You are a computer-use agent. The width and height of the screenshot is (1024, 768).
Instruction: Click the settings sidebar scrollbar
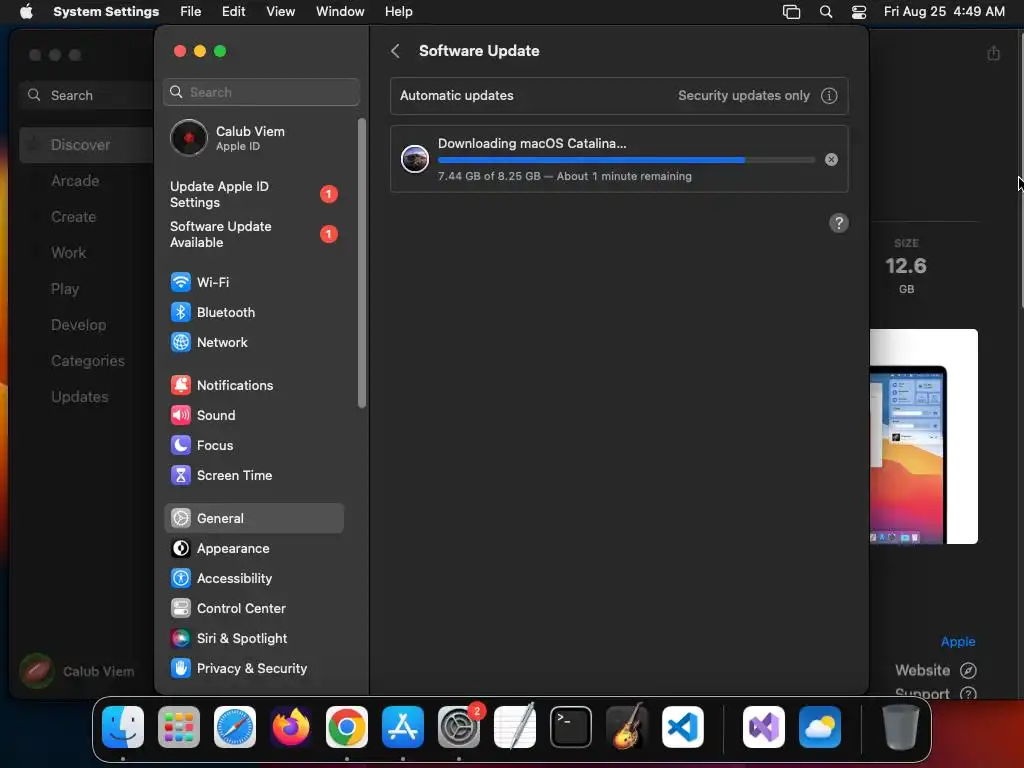[x=362, y=263]
